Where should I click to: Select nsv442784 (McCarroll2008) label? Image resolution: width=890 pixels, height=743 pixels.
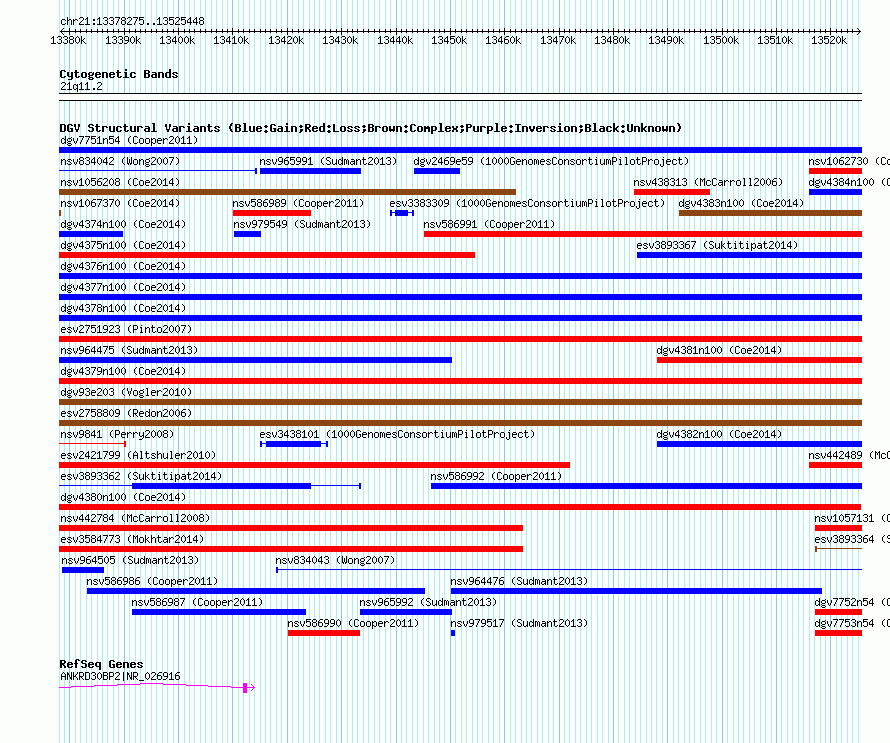click(135, 518)
